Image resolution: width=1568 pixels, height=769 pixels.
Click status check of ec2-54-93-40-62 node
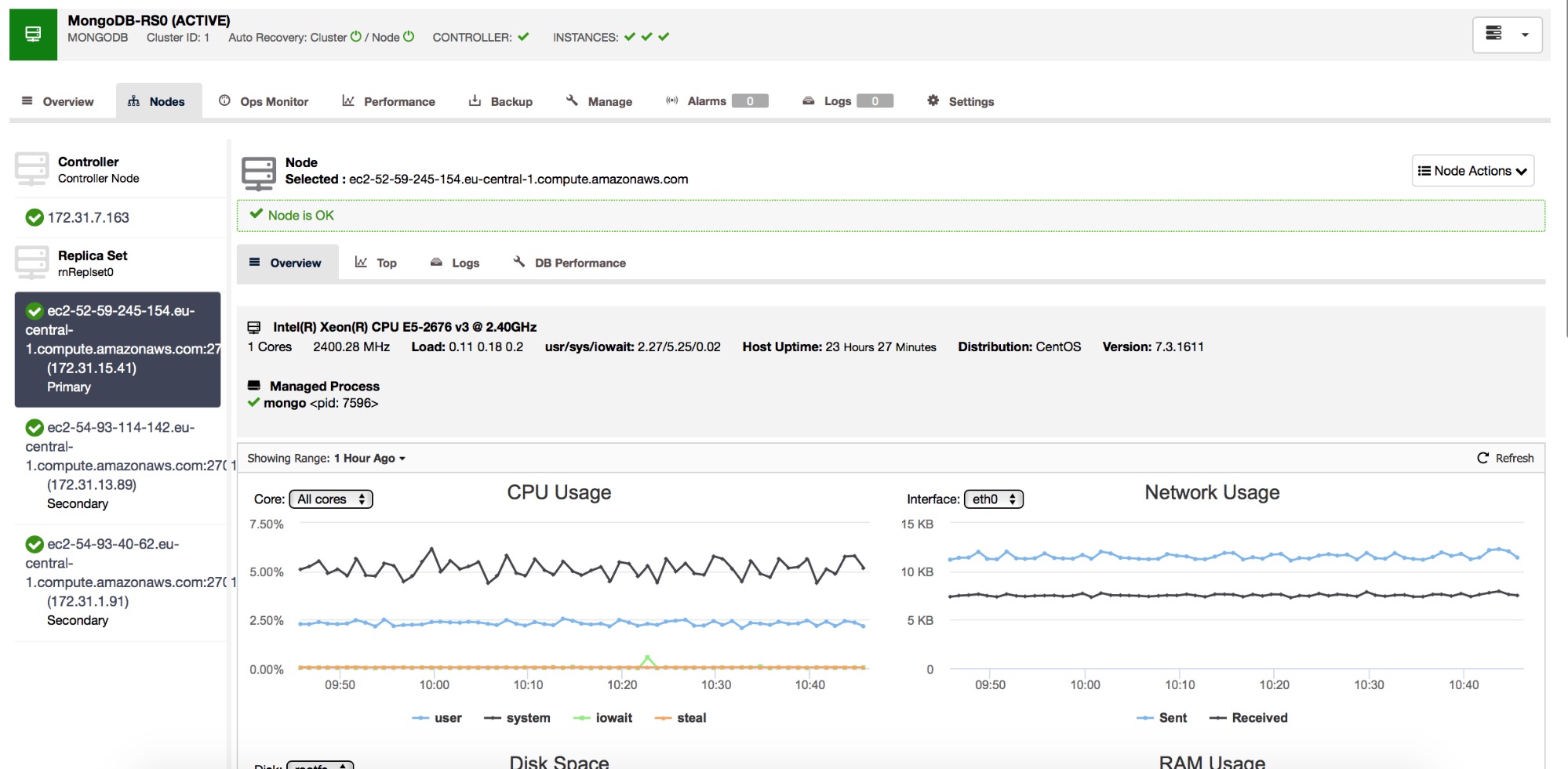35,544
